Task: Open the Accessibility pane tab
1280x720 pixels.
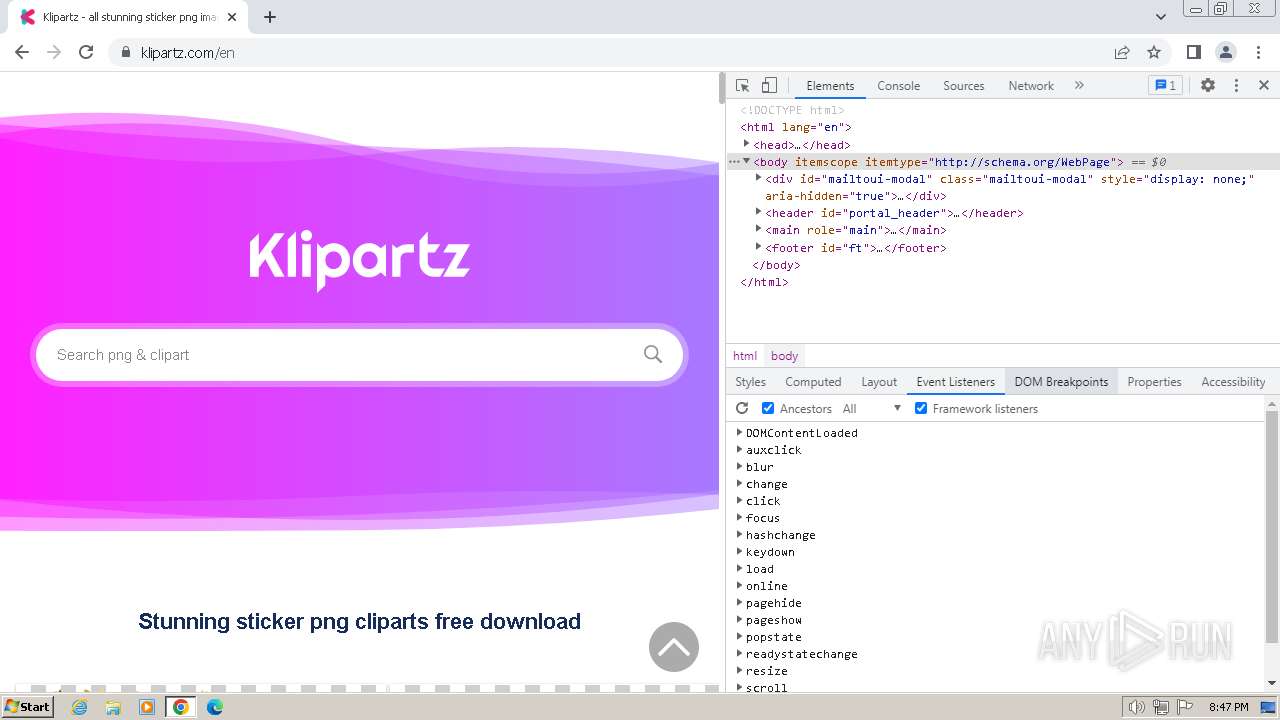Action: [x=1233, y=382]
